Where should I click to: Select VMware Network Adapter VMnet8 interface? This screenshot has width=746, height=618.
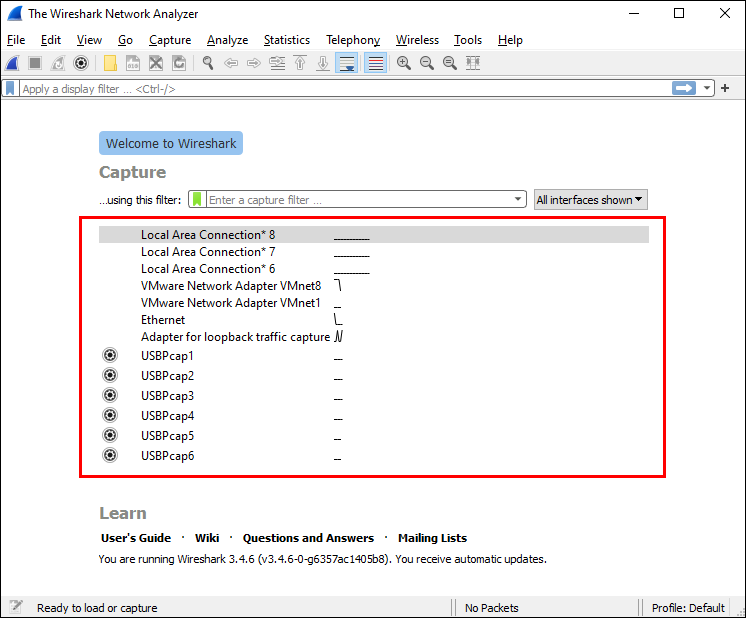(373, 286)
